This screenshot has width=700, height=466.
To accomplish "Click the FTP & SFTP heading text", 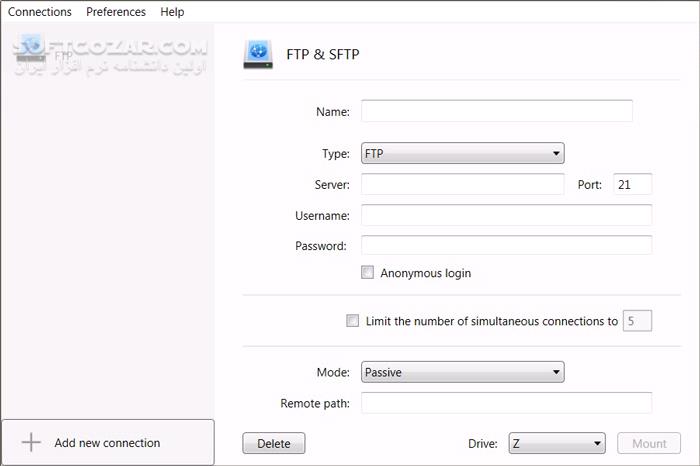I will point(323,54).
